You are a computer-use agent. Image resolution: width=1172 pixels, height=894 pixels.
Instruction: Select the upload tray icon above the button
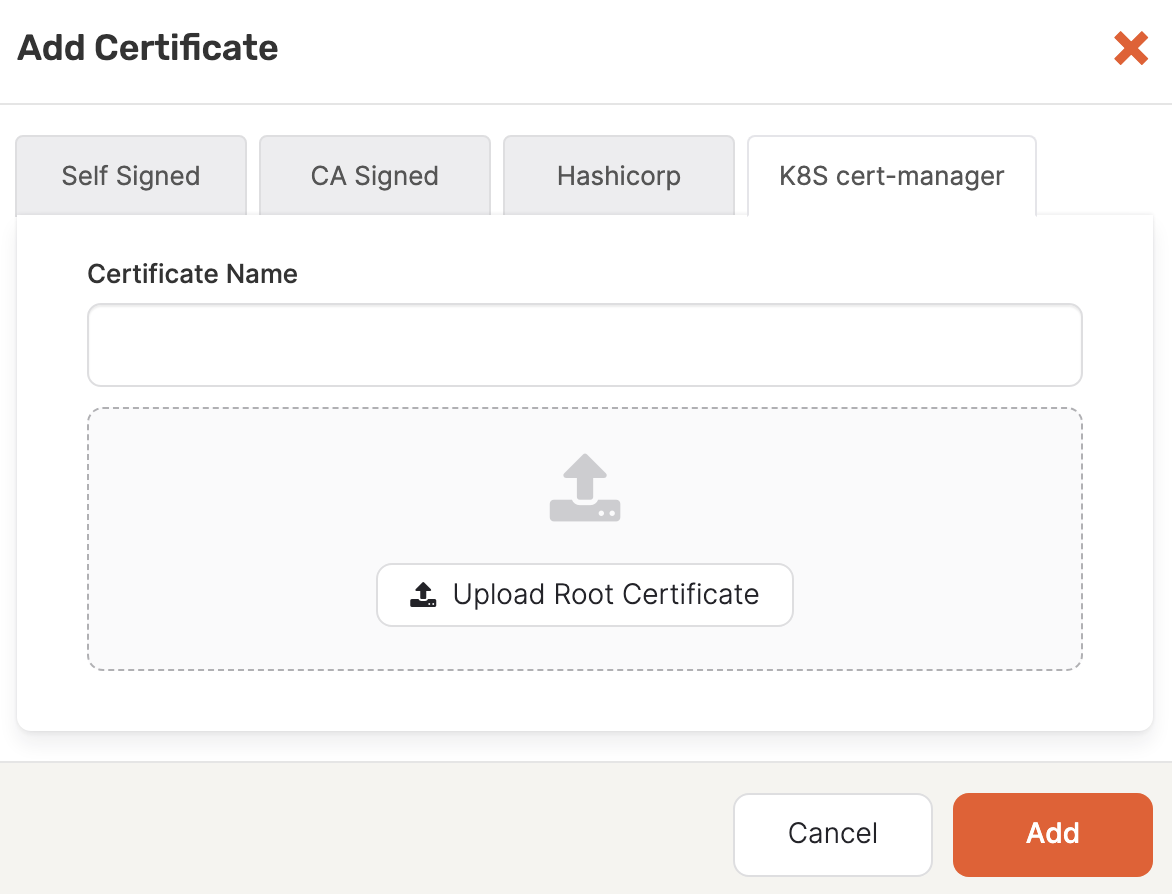(584, 488)
